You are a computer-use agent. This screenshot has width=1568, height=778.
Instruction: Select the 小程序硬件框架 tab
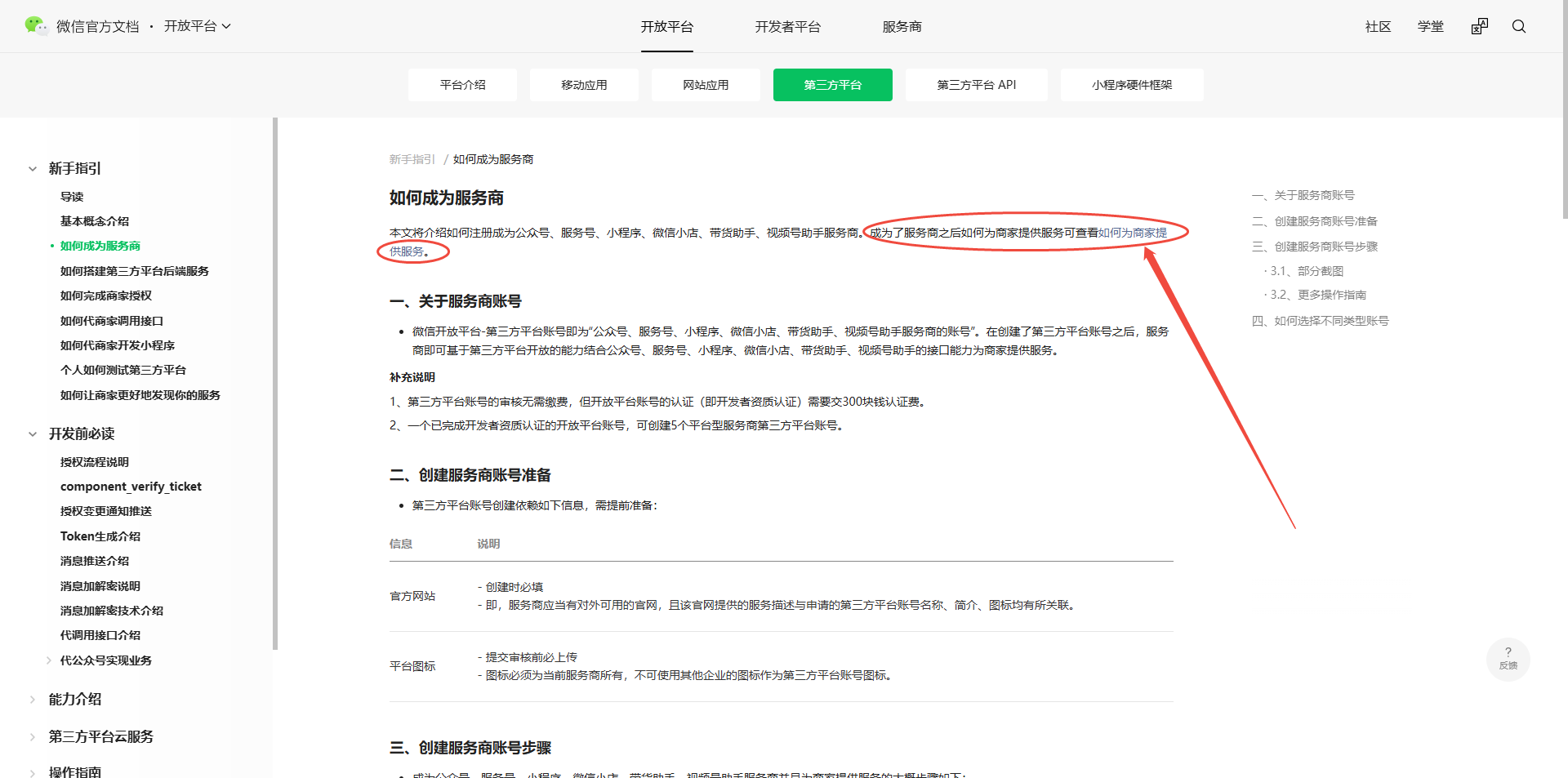pyautogui.click(x=1132, y=85)
